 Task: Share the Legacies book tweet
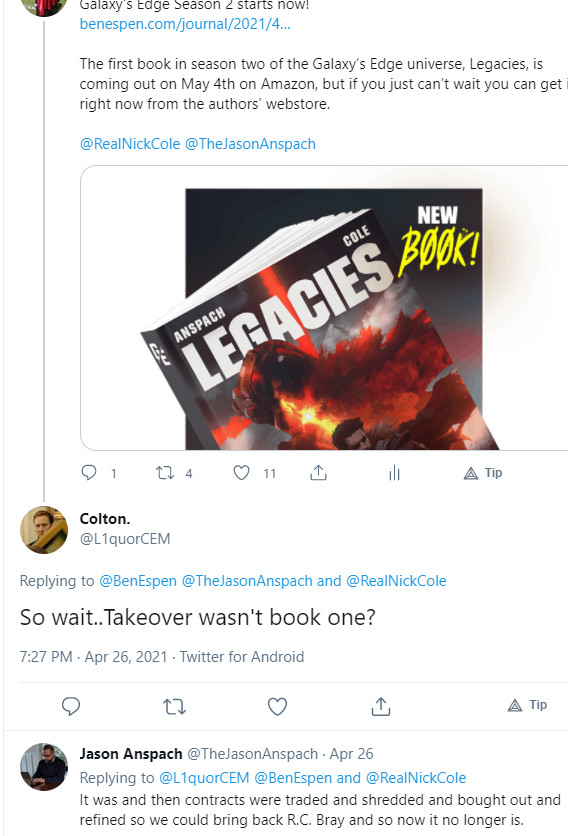coord(318,473)
